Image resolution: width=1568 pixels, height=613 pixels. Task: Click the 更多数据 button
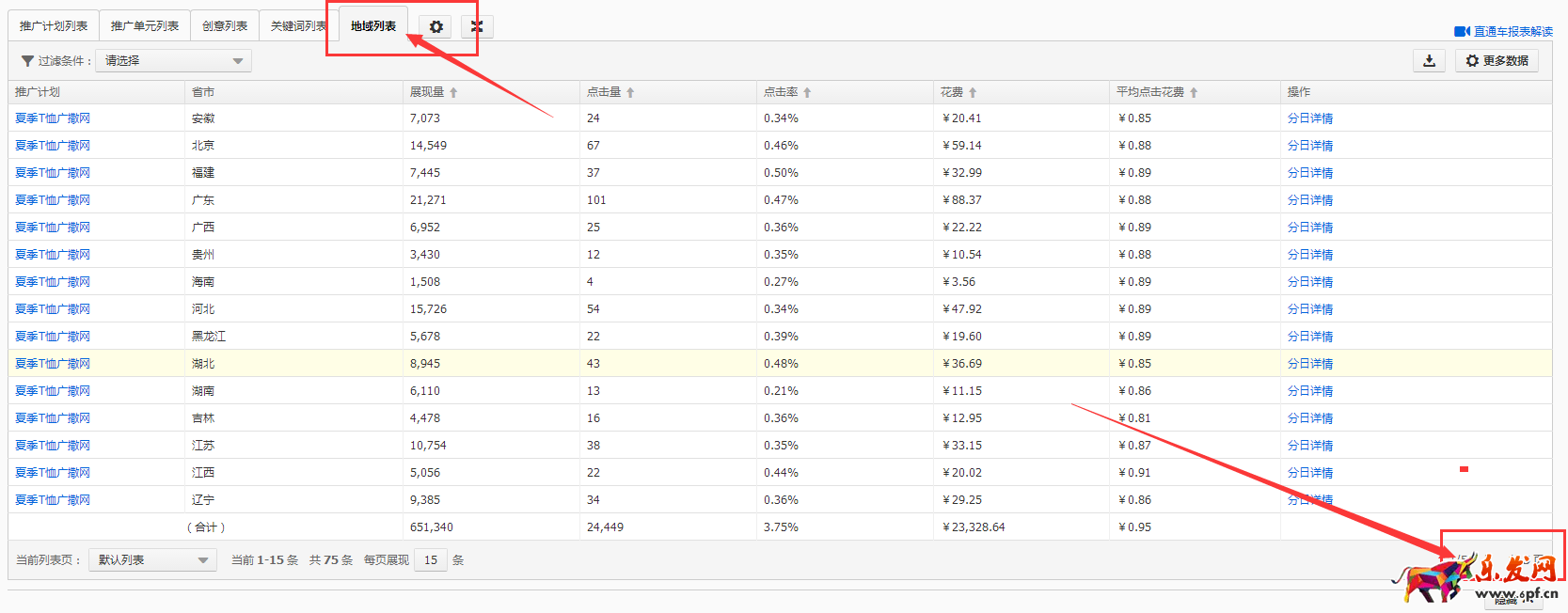click(x=1497, y=61)
